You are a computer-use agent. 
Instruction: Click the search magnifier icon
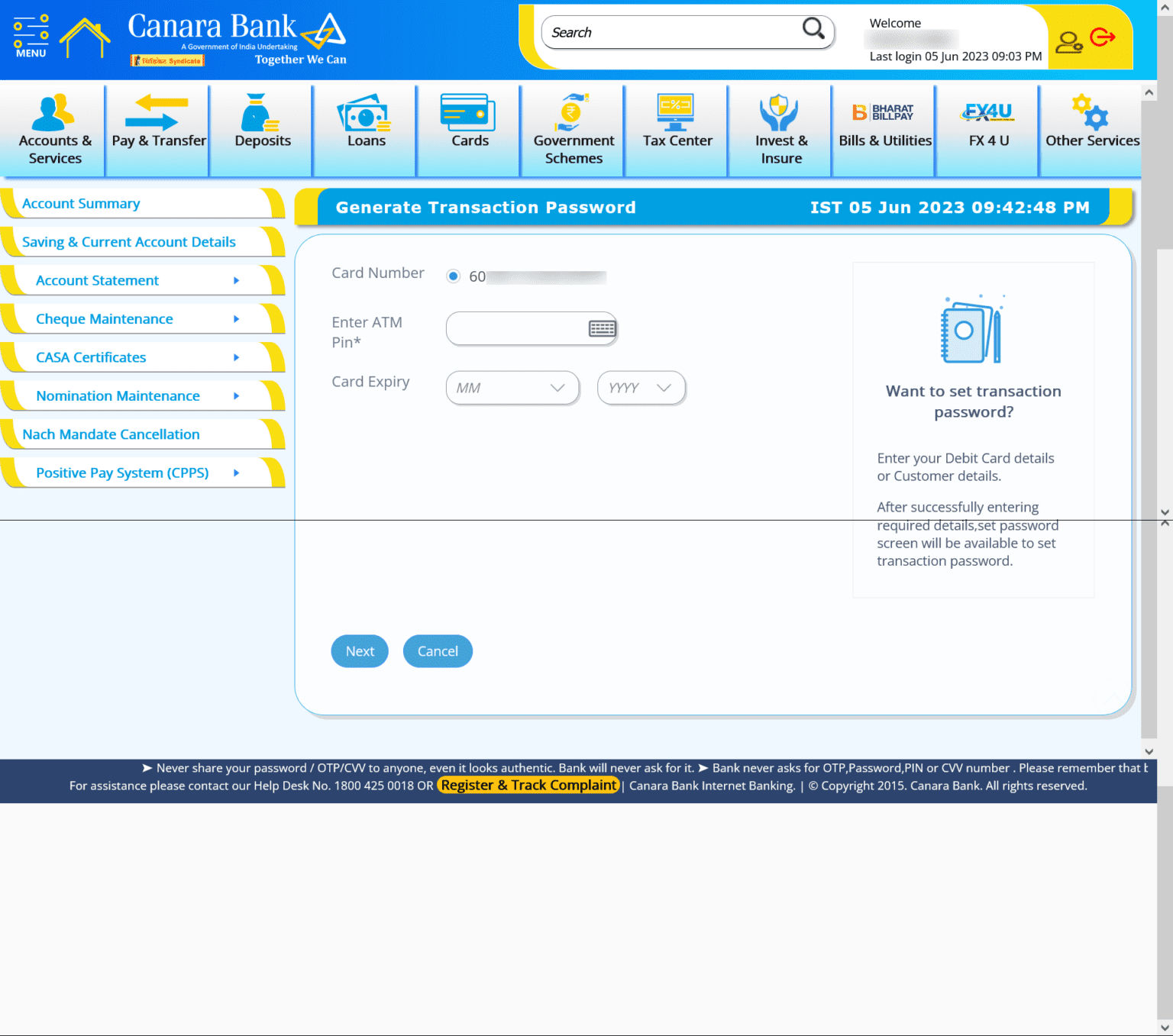[813, 29]
